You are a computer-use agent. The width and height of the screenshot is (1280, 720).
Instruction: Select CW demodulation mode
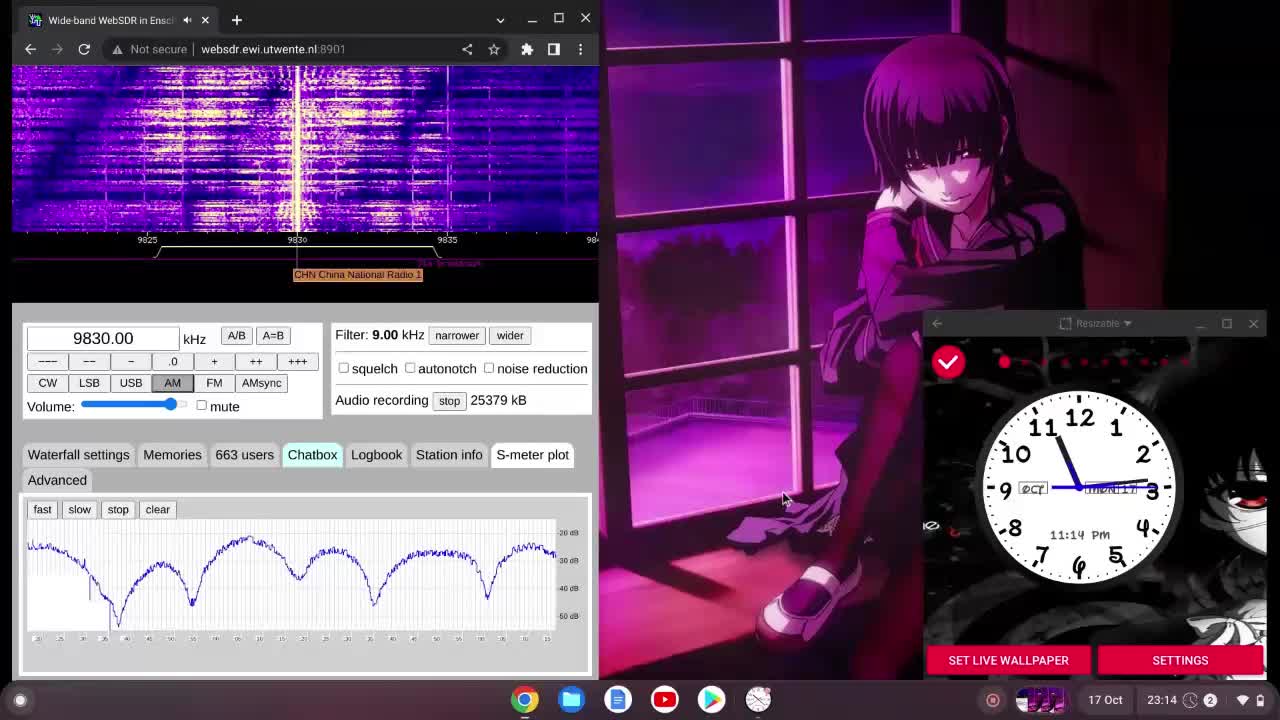[x=47, y=383]
